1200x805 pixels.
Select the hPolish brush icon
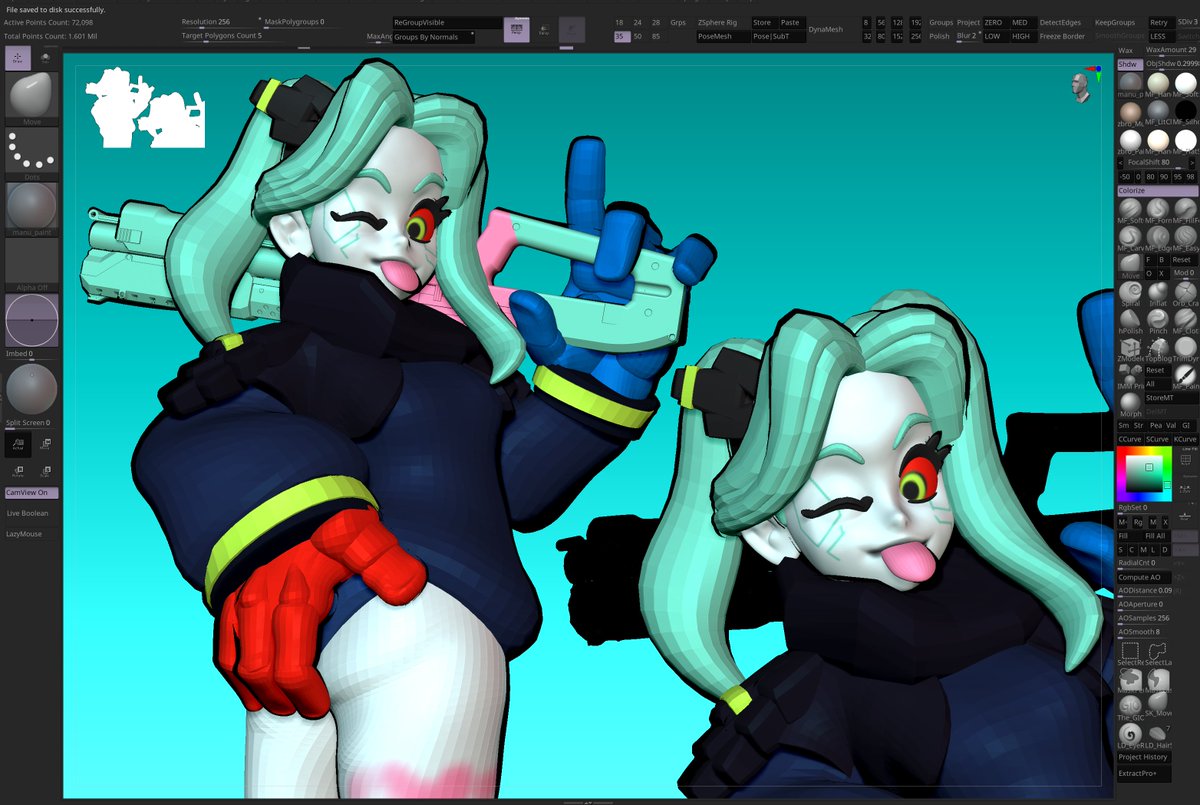tap(1130, 321)
